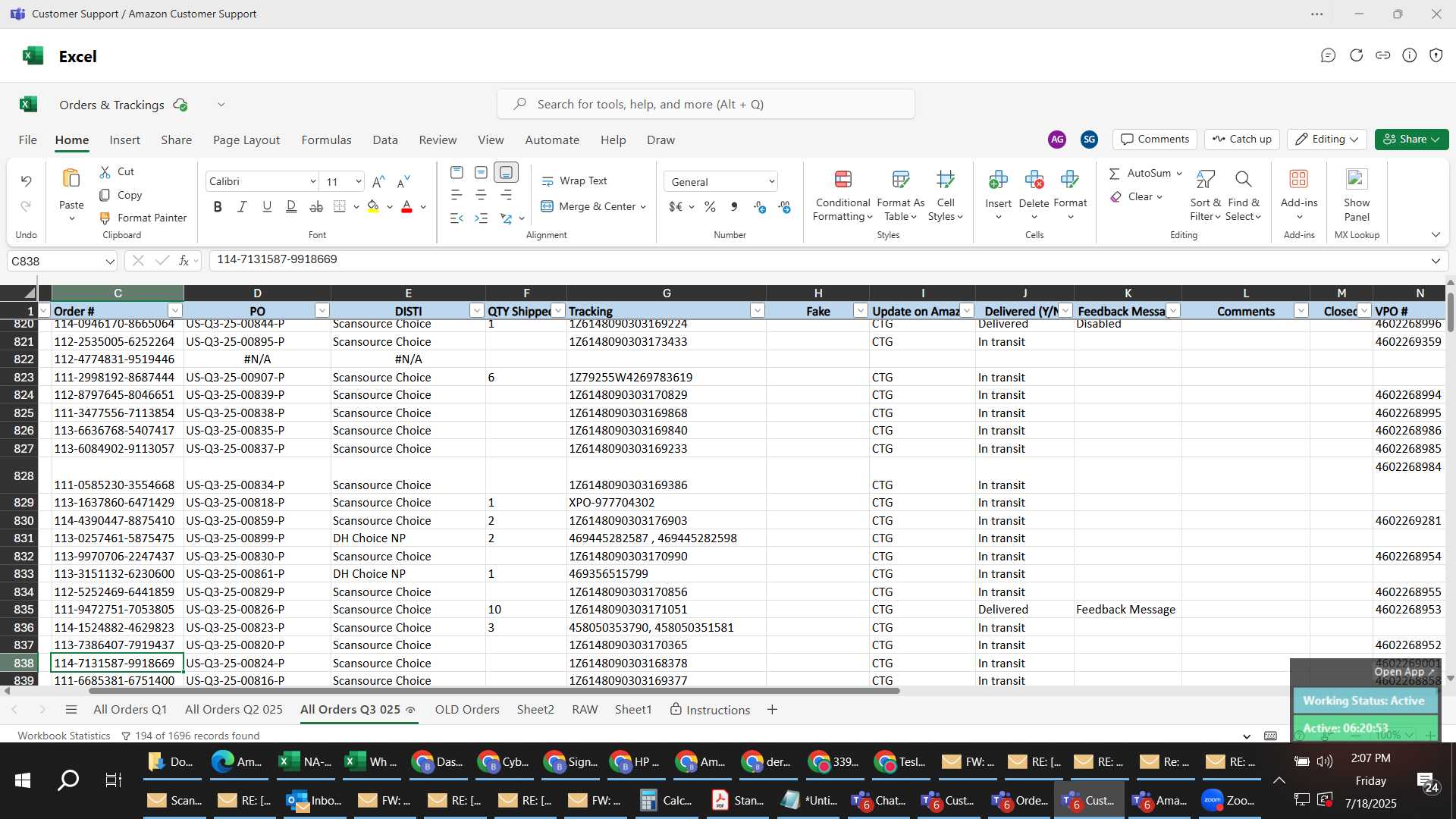This screenshot has height=819, width=1456.
Task: Activate the Format Painter tool
Action: tap(143, 218)
